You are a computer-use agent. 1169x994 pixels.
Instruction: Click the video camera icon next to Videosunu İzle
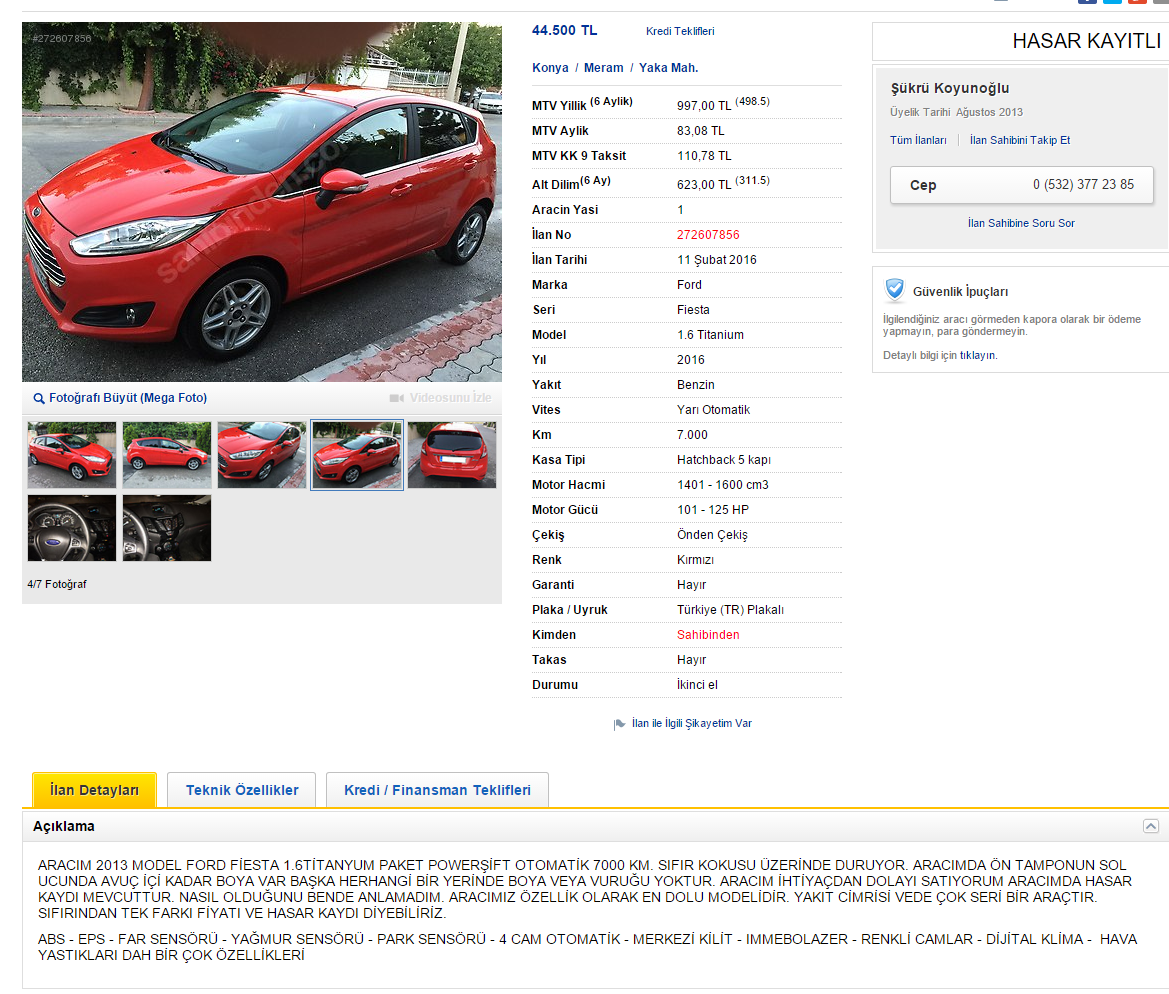click(397, 398)
